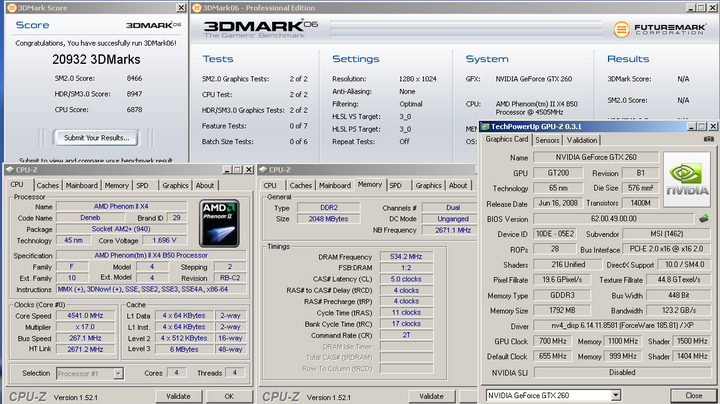Open Graphics tab in left CPU-Z
This screenshot has width=720, height=404.
click(175, 185)
